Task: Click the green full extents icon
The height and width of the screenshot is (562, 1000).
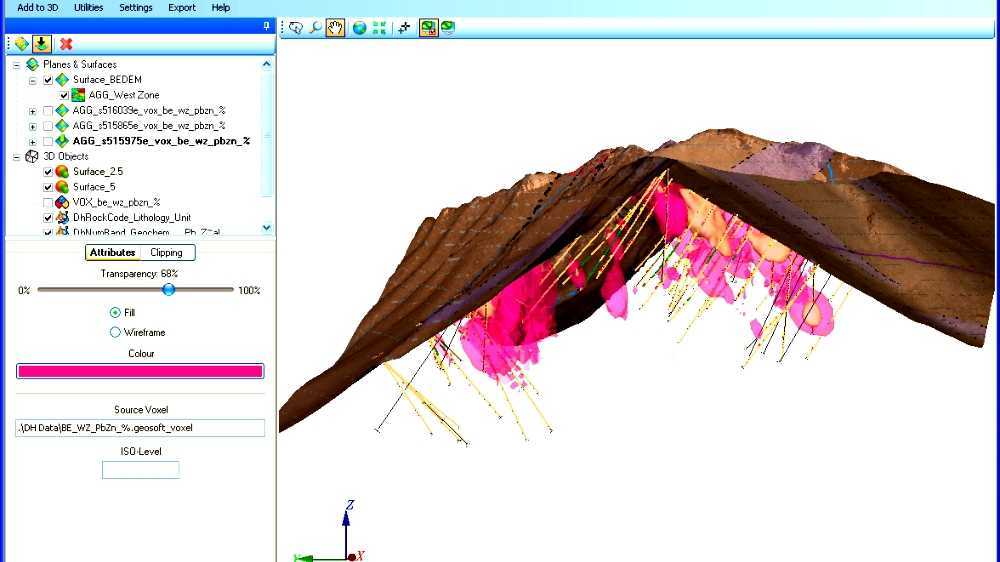Action: [x=379, y=27]
